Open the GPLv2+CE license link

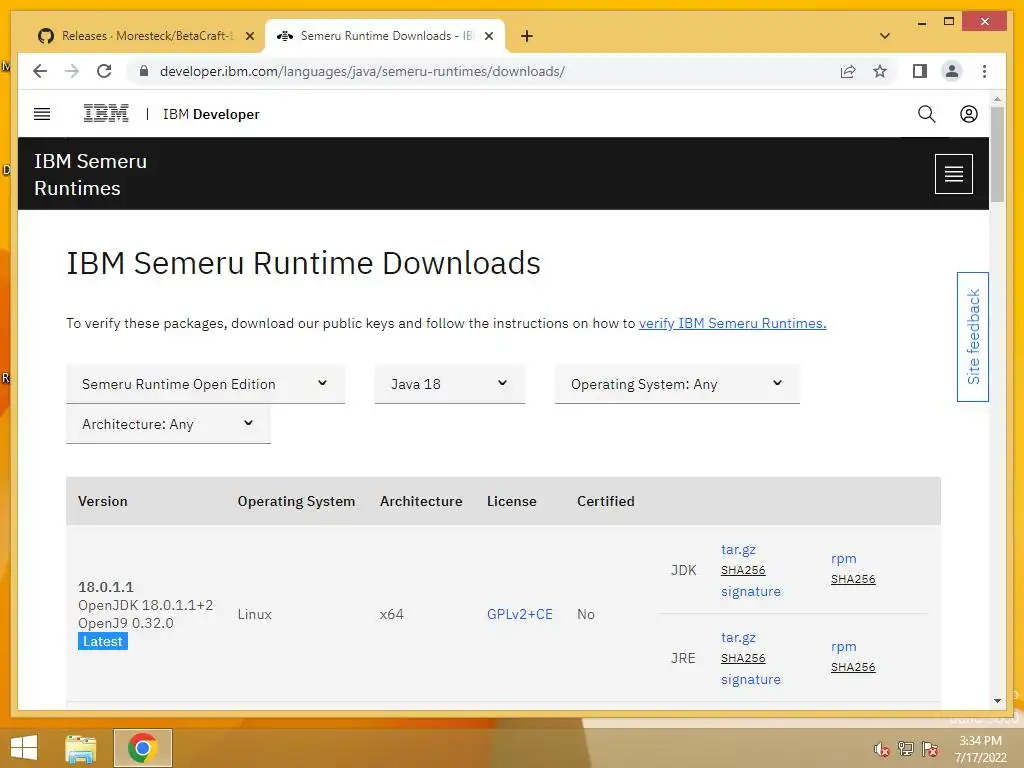[520, 614]
